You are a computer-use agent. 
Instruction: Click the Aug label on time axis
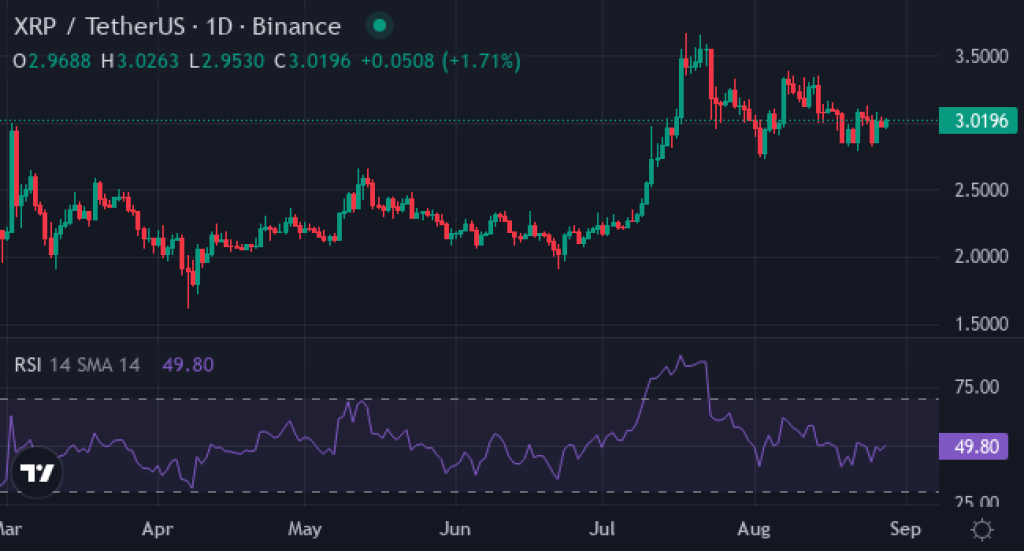754,529
